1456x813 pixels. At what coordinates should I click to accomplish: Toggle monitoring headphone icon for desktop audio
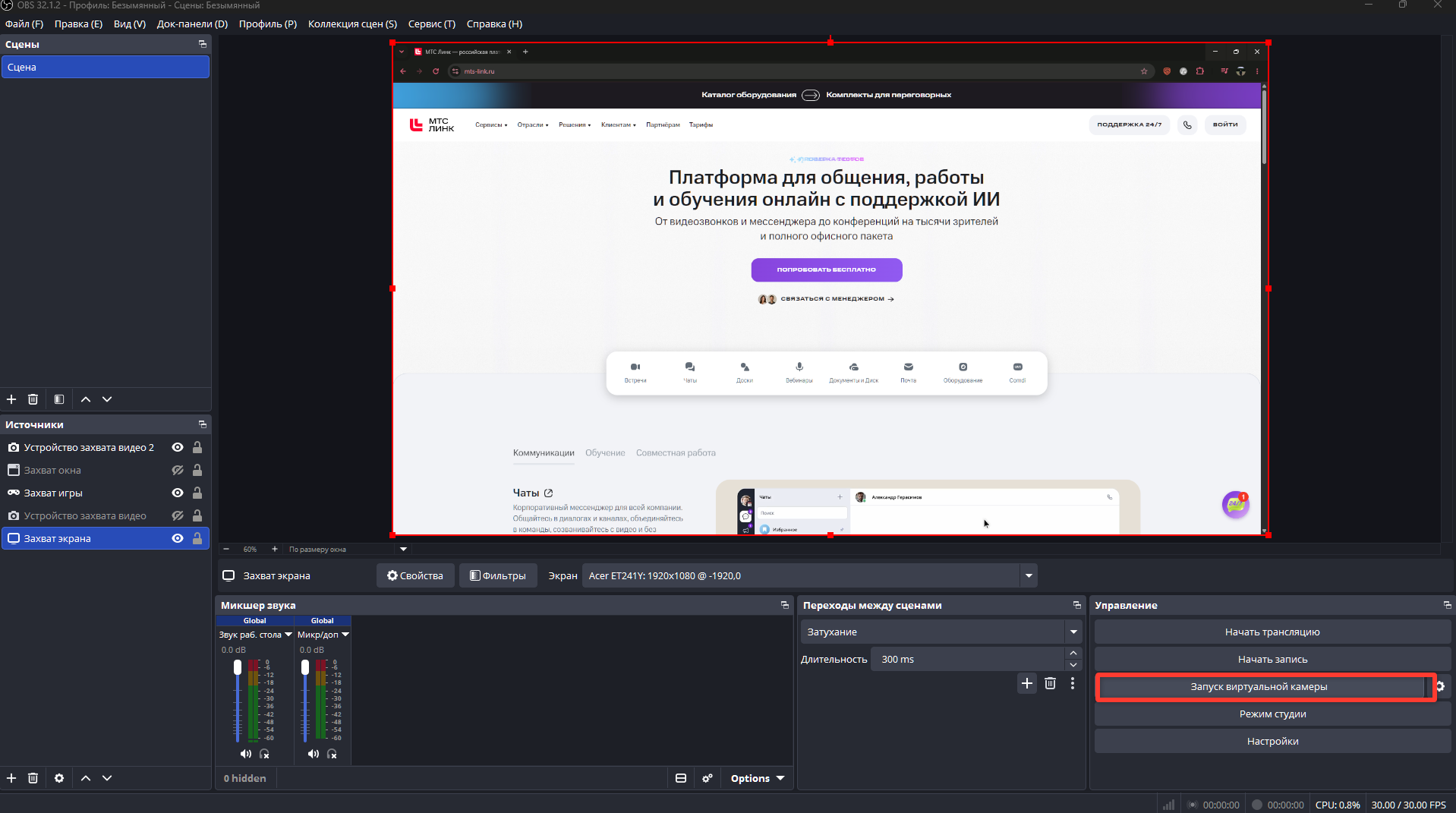pyautogui.click(x=264, y=754)
